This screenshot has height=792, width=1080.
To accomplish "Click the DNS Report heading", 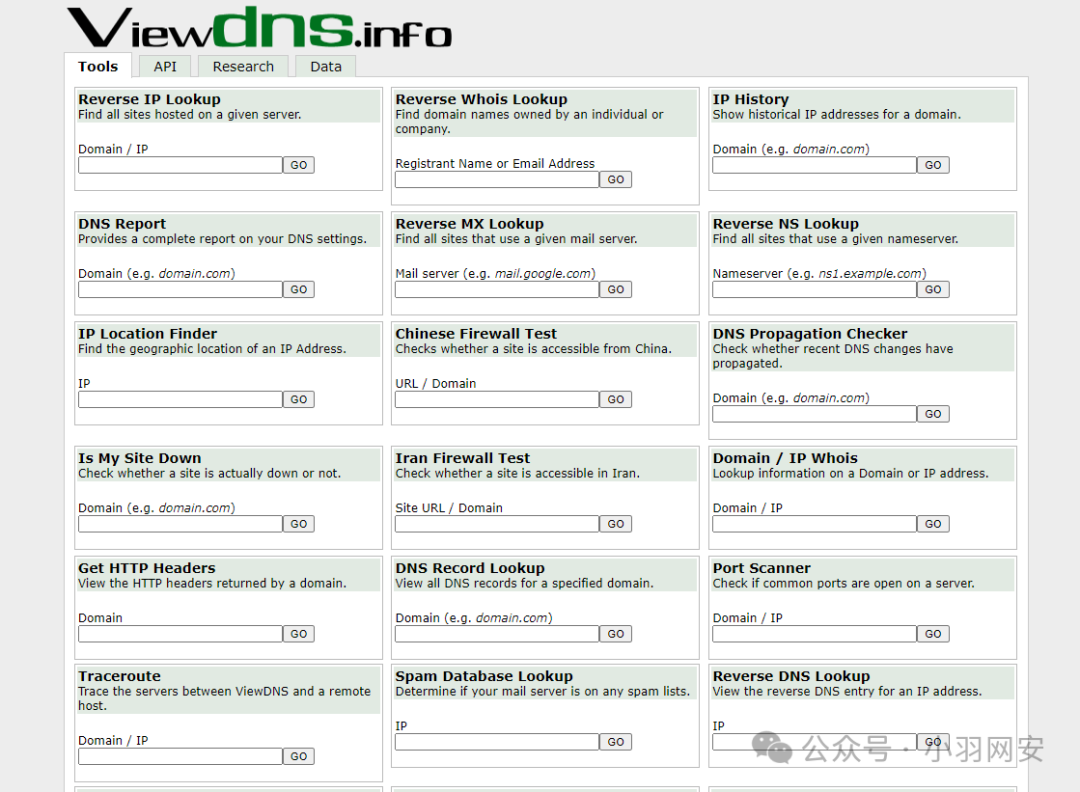I will coord(122,224).
